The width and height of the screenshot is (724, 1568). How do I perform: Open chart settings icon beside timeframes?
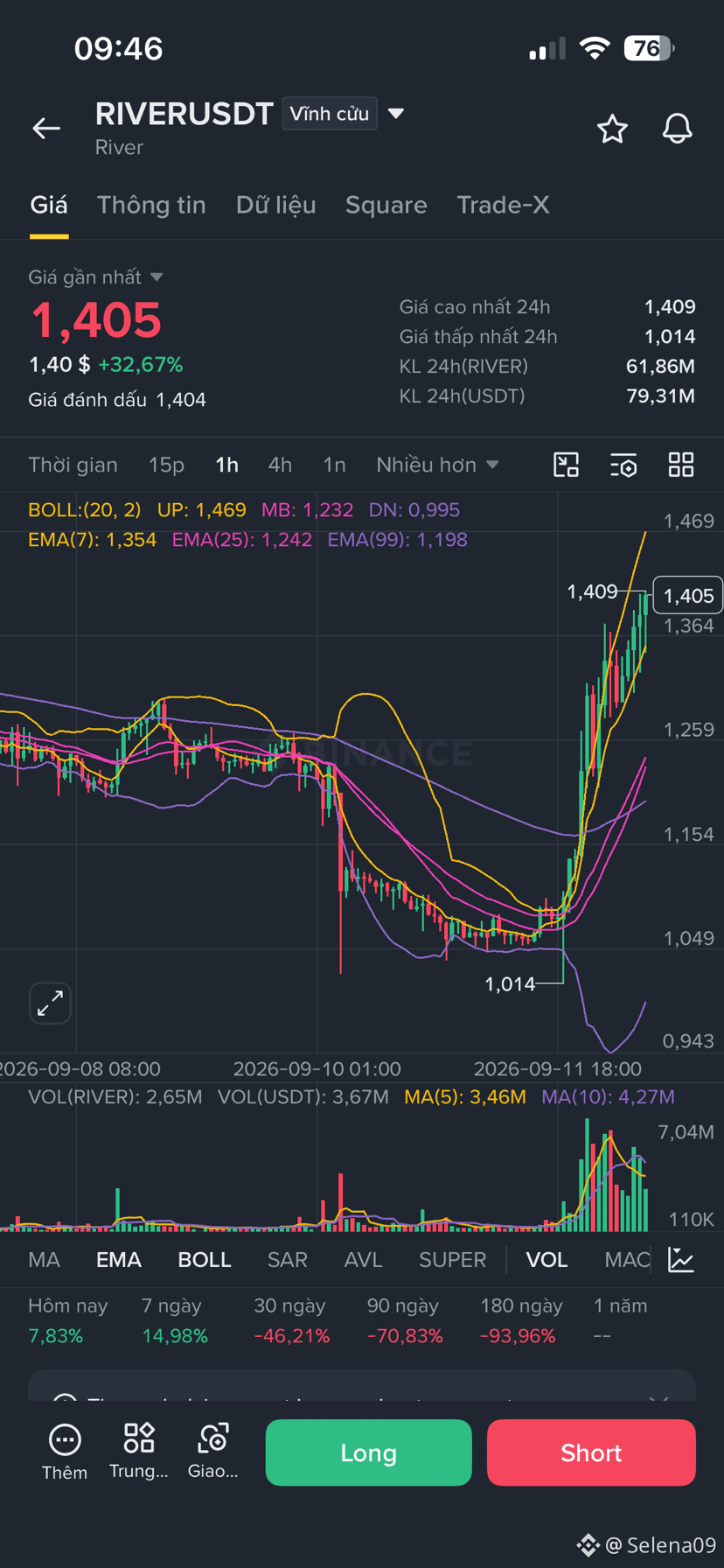(623, 465)
